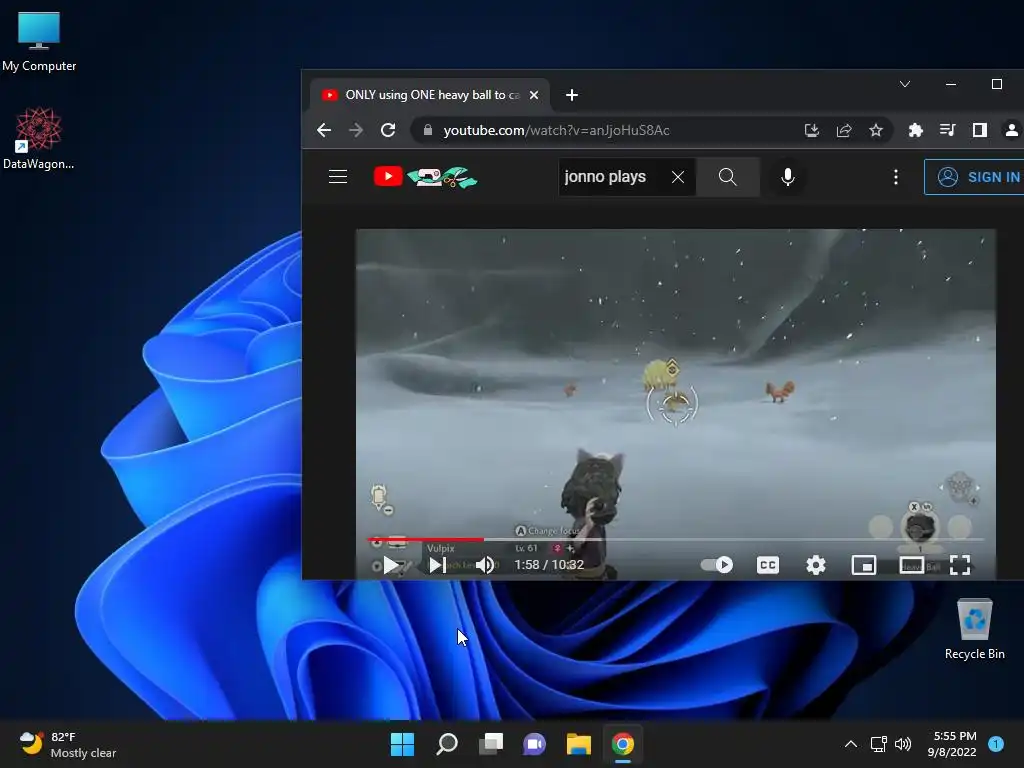Close the YouTube browser tab
The image size is (1024, 768).
[x=534, y=95]
